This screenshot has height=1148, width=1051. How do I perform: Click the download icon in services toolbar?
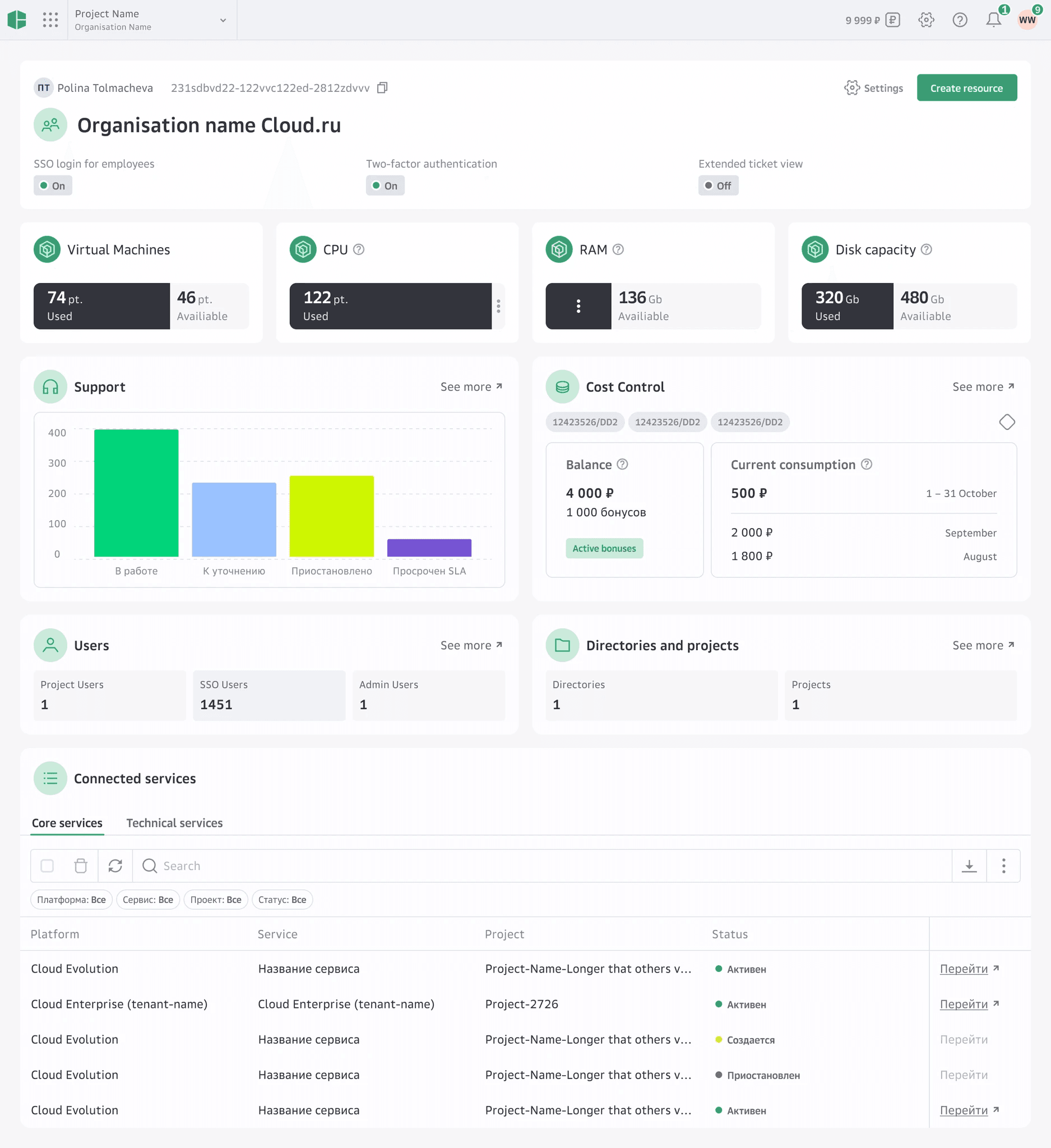click(970, 866)
